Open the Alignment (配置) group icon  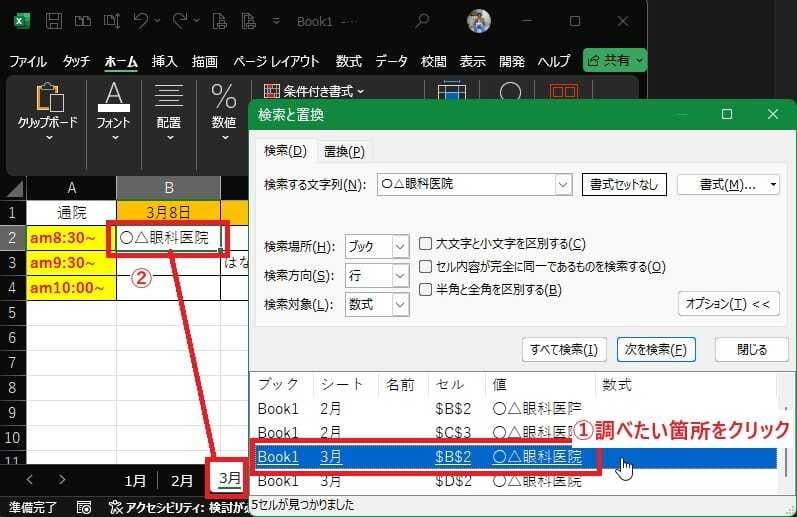coord(168,108)
